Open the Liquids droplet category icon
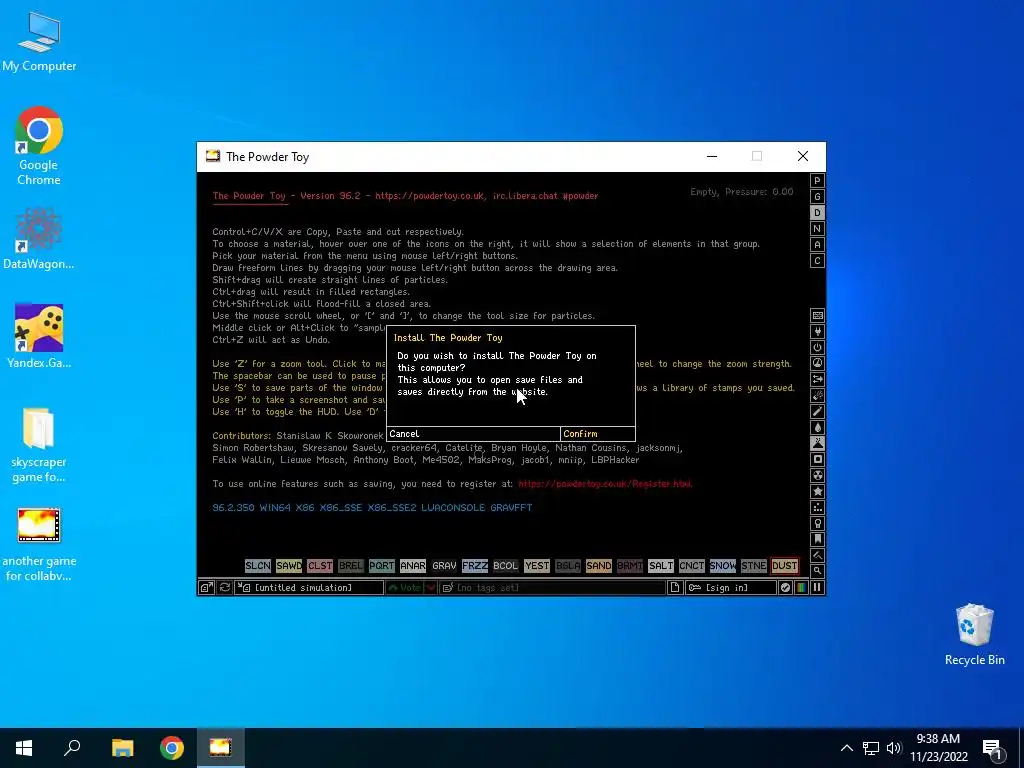The width and height of the screenshot is (1024, 768). pyautogui.click(x=818, y=427)
